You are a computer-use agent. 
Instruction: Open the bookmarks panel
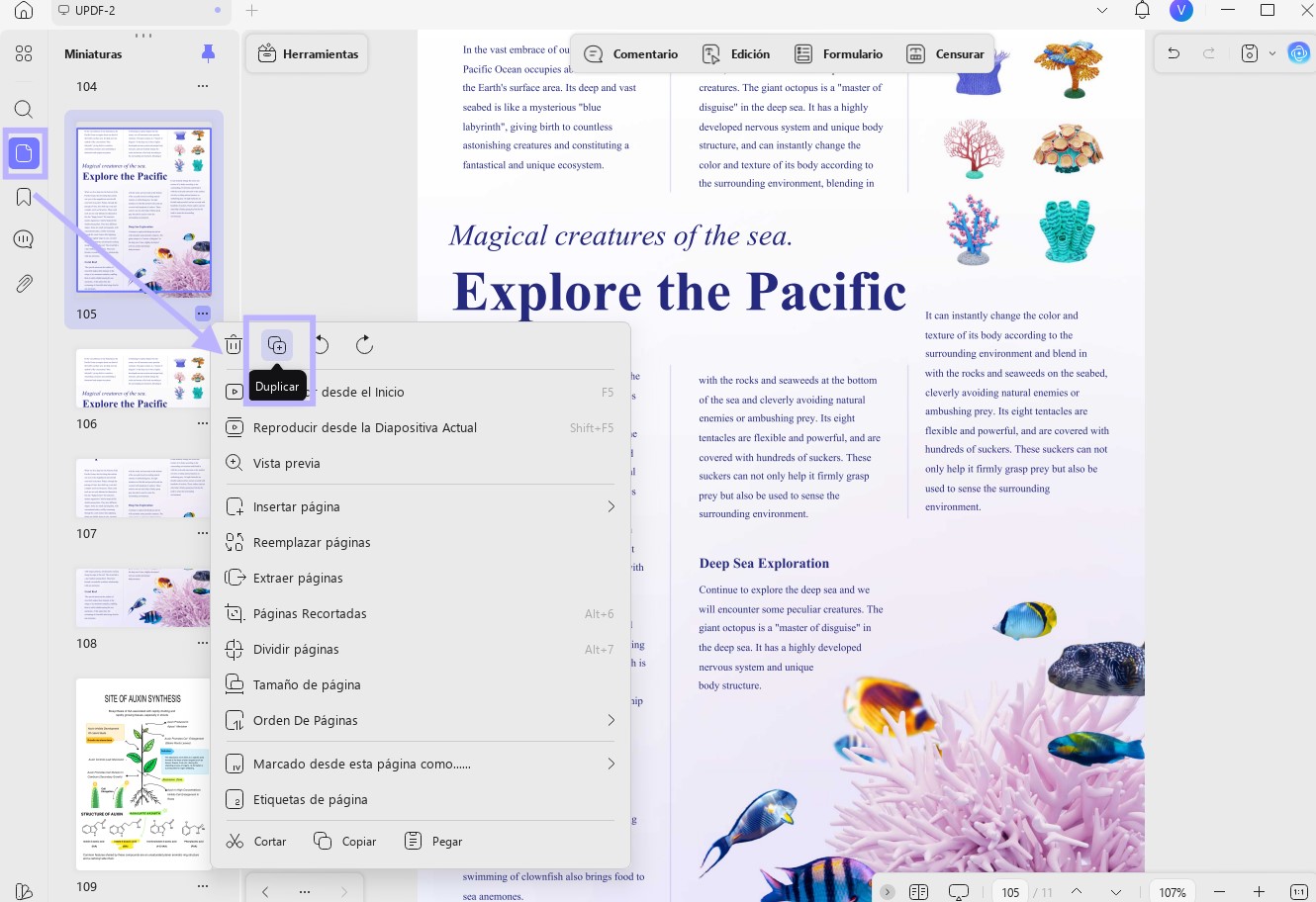pyautogui.click(x=24, y=197)
